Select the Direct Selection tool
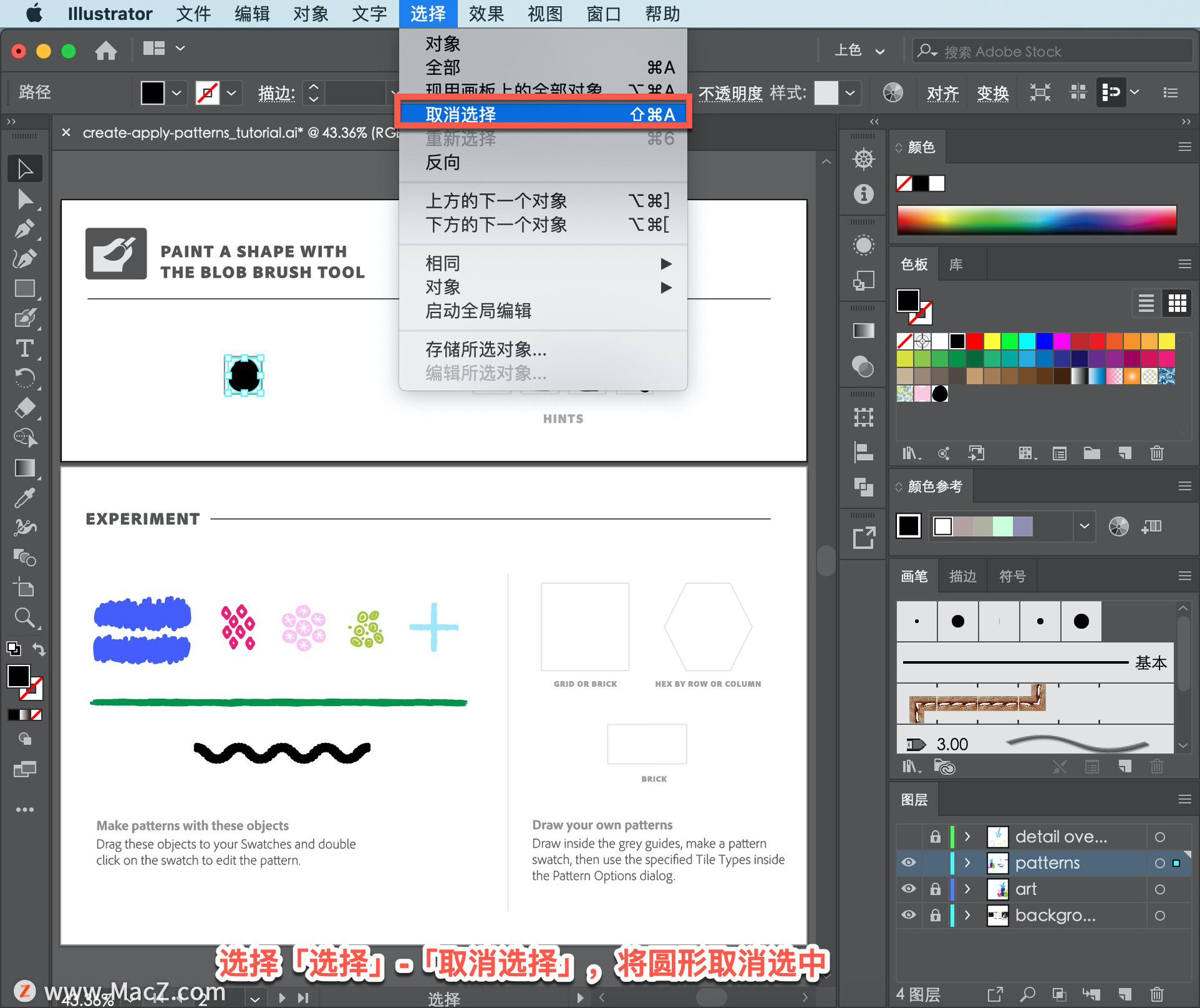 [x=24, y=199]
